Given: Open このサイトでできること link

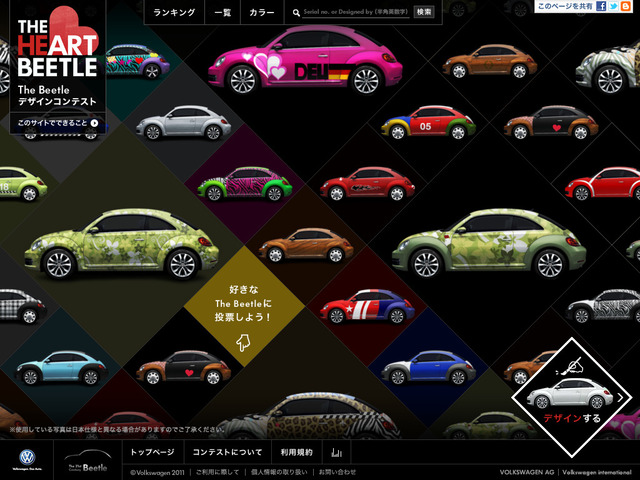Looking at the screenshot, I should pyautogui.click(x=58, y=123).
